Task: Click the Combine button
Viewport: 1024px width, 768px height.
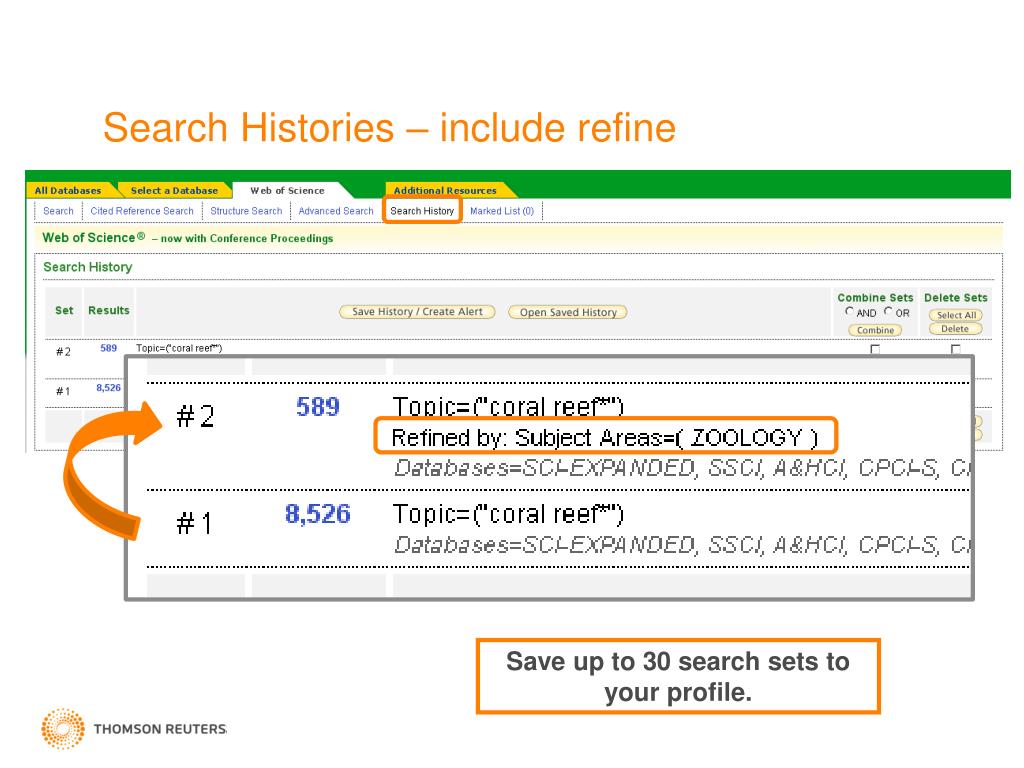Action: click(875, 330)
